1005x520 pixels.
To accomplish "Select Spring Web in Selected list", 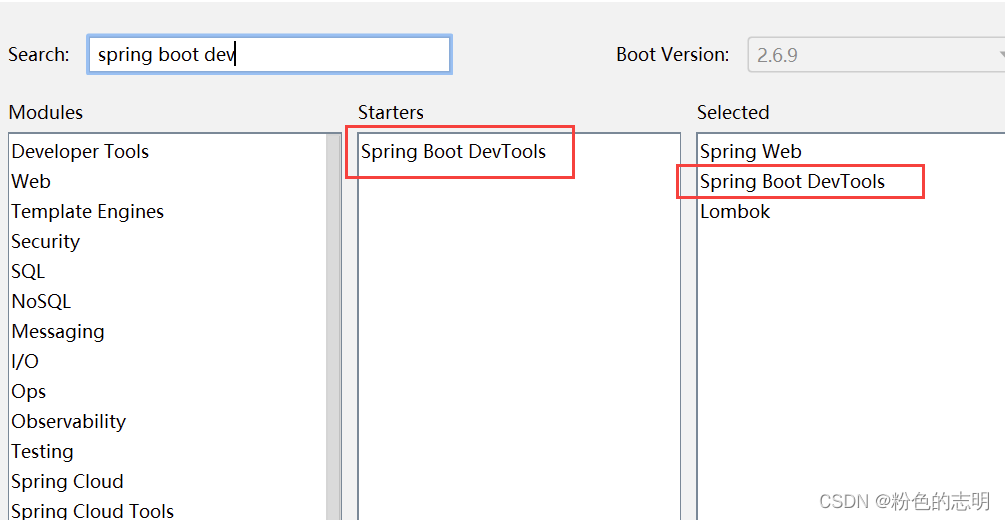I will click(751, 151).
